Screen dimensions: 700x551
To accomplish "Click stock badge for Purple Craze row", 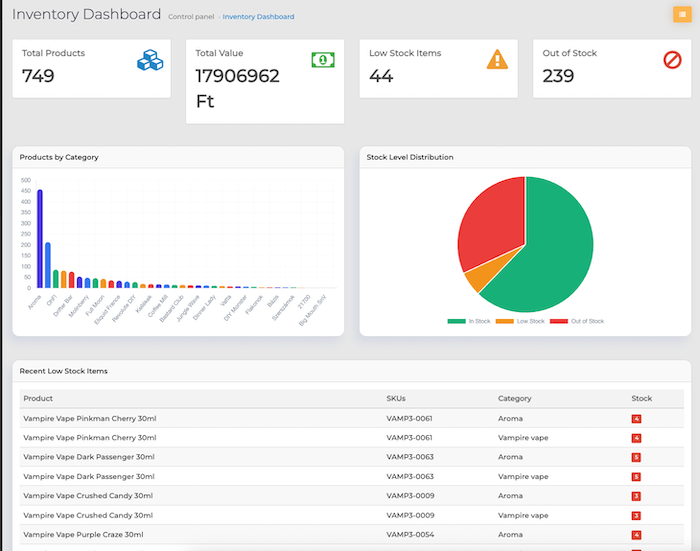I will point(636,534).
